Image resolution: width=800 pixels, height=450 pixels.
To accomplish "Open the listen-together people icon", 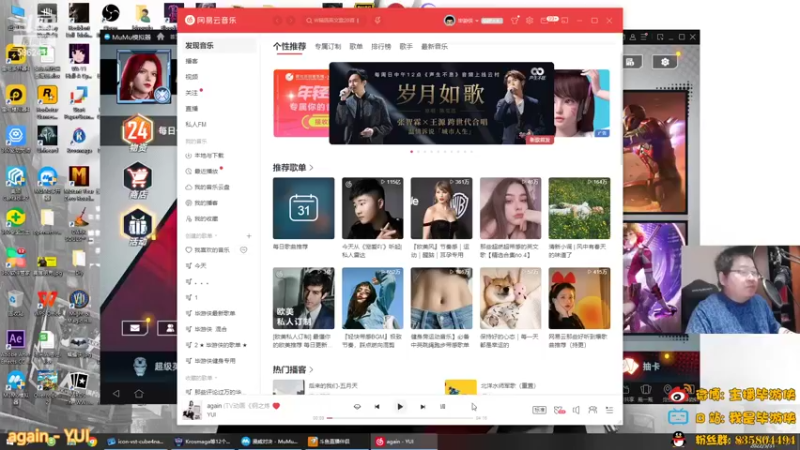I will coord(592,410).
